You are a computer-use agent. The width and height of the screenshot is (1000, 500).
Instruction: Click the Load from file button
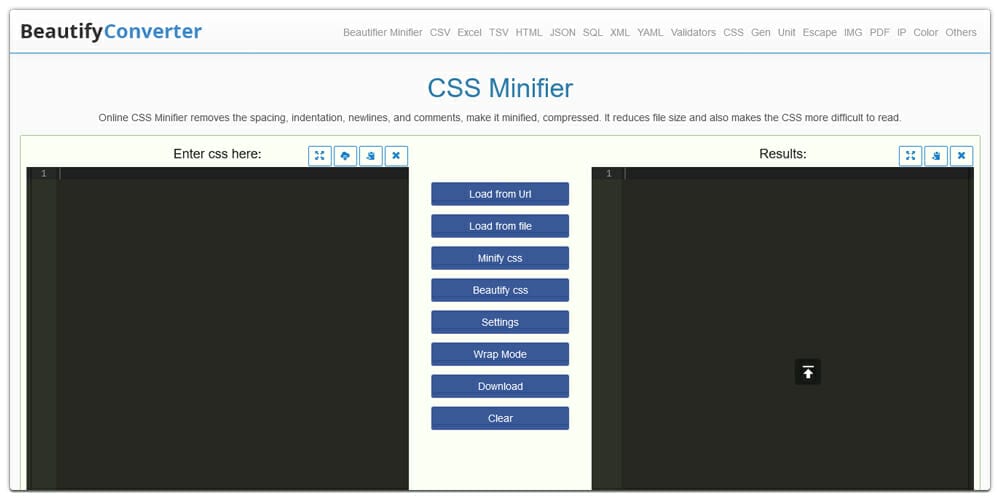click(x=500, y=226)
